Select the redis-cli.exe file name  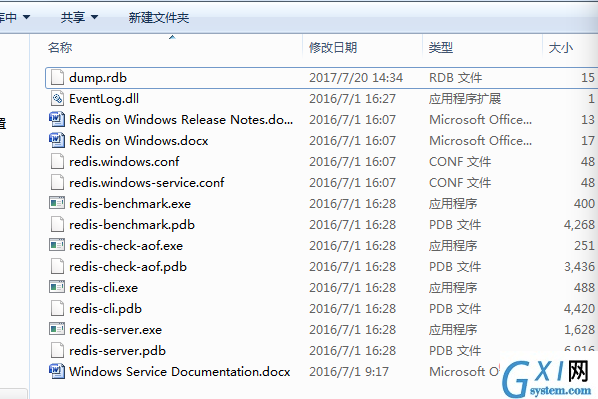[x=104, y=288]
